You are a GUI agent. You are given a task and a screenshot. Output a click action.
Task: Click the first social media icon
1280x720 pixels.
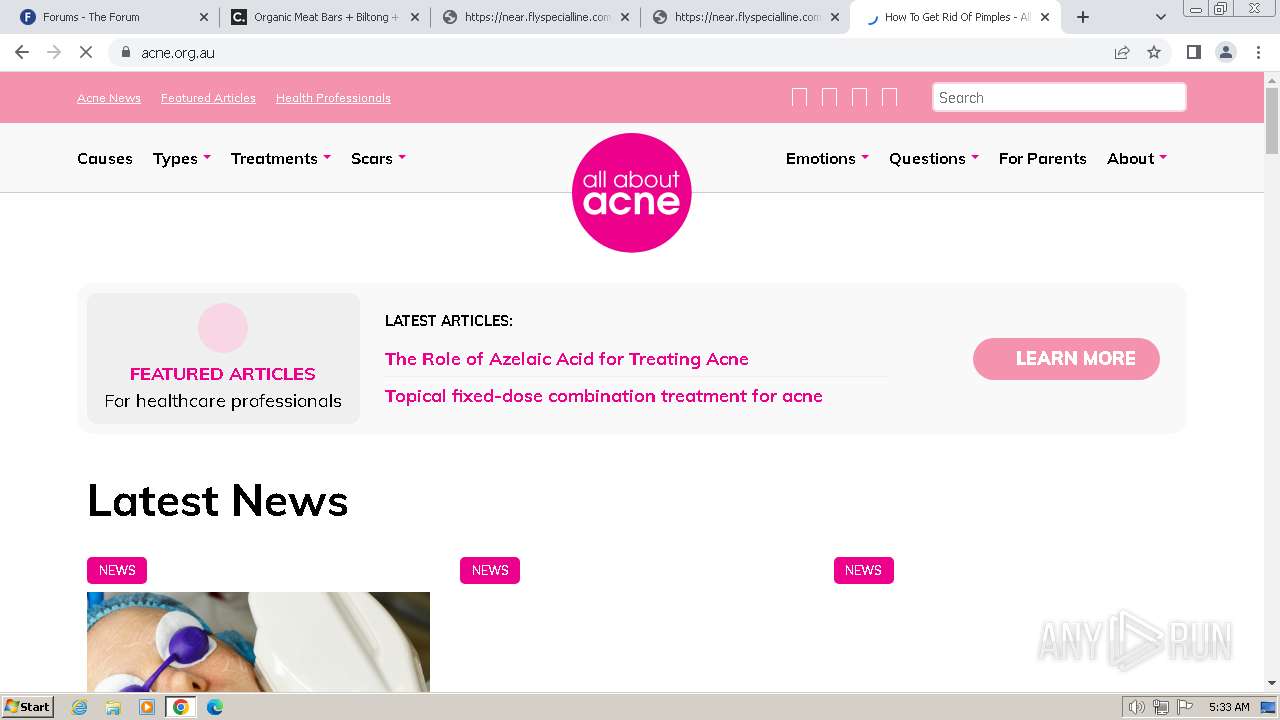[x=799, y=97]
